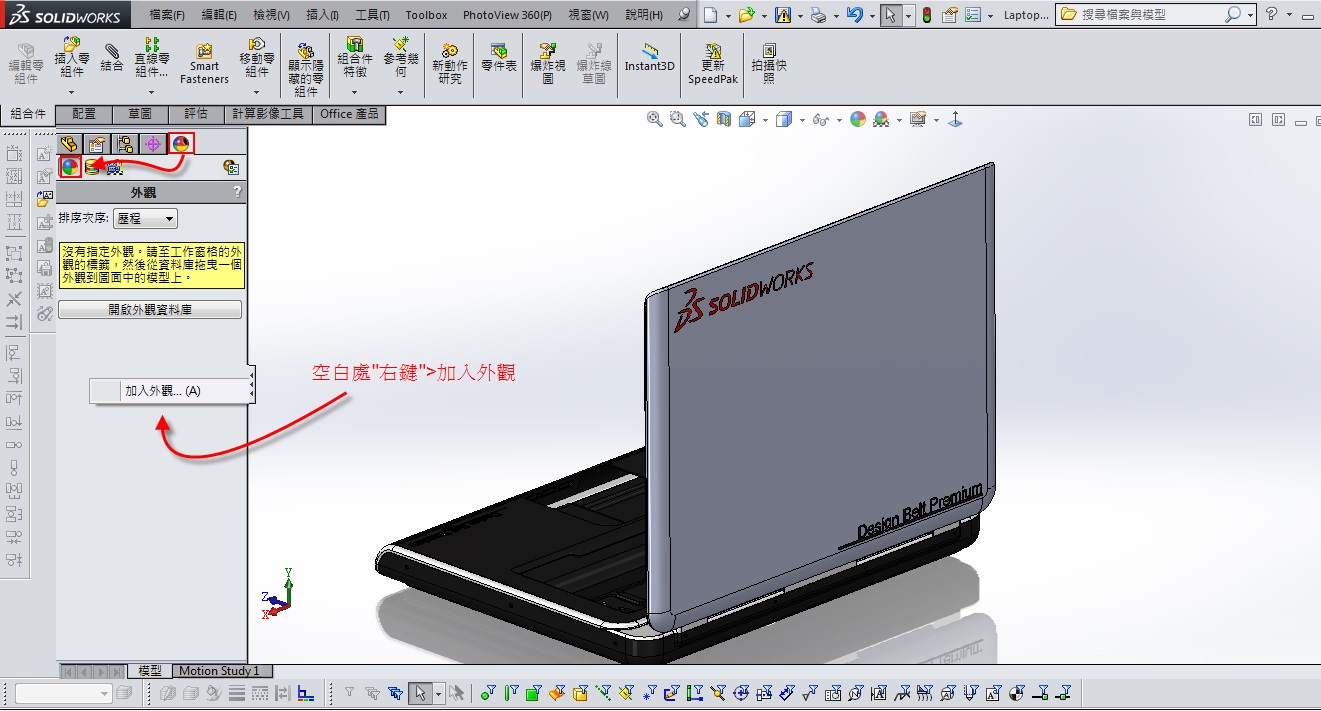Open the 工具(T) menu
Image resolution: width=1321 pixels, height=711 pixels.
[x=372, y=15]
